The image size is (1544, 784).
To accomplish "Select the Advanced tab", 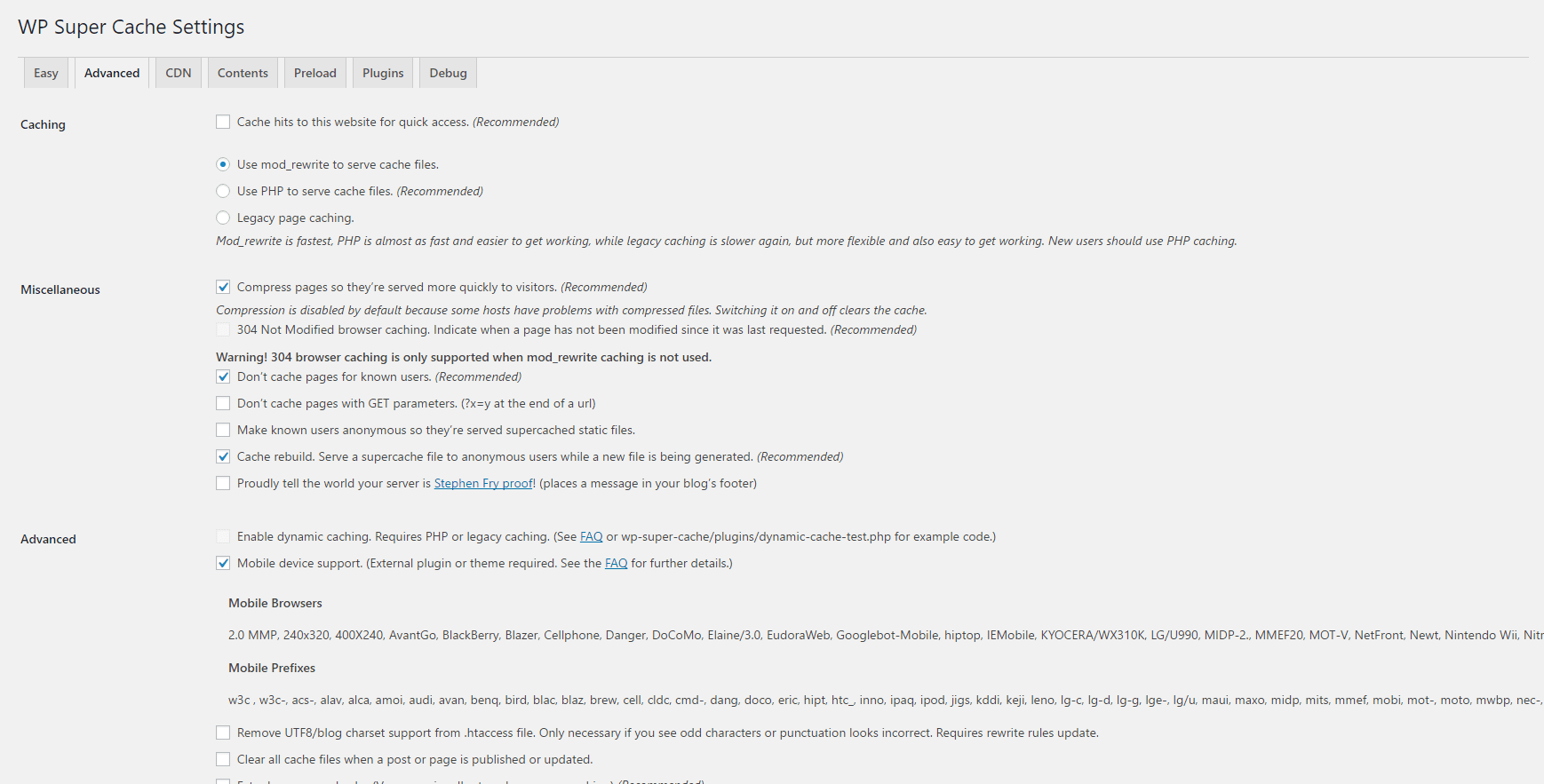I will tap(112, 73).
